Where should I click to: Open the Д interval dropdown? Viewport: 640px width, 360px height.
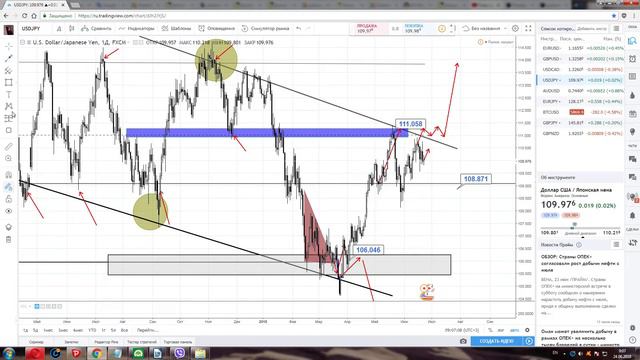point(59,29)
